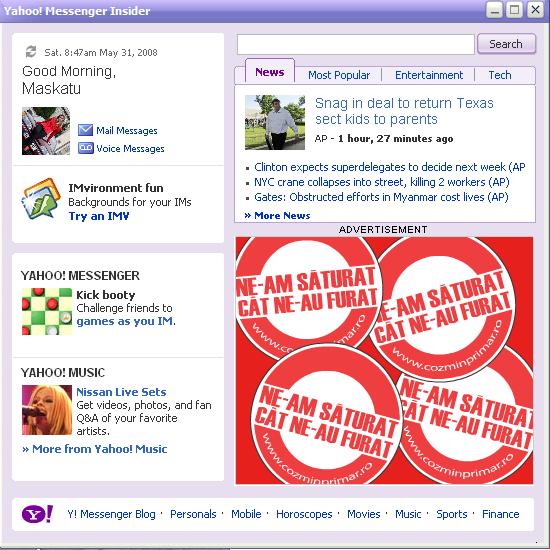Open More from Yahoo! Music link
Image resolution: width=550 pixels, height=550 pixels.
[x=95, y=449]
